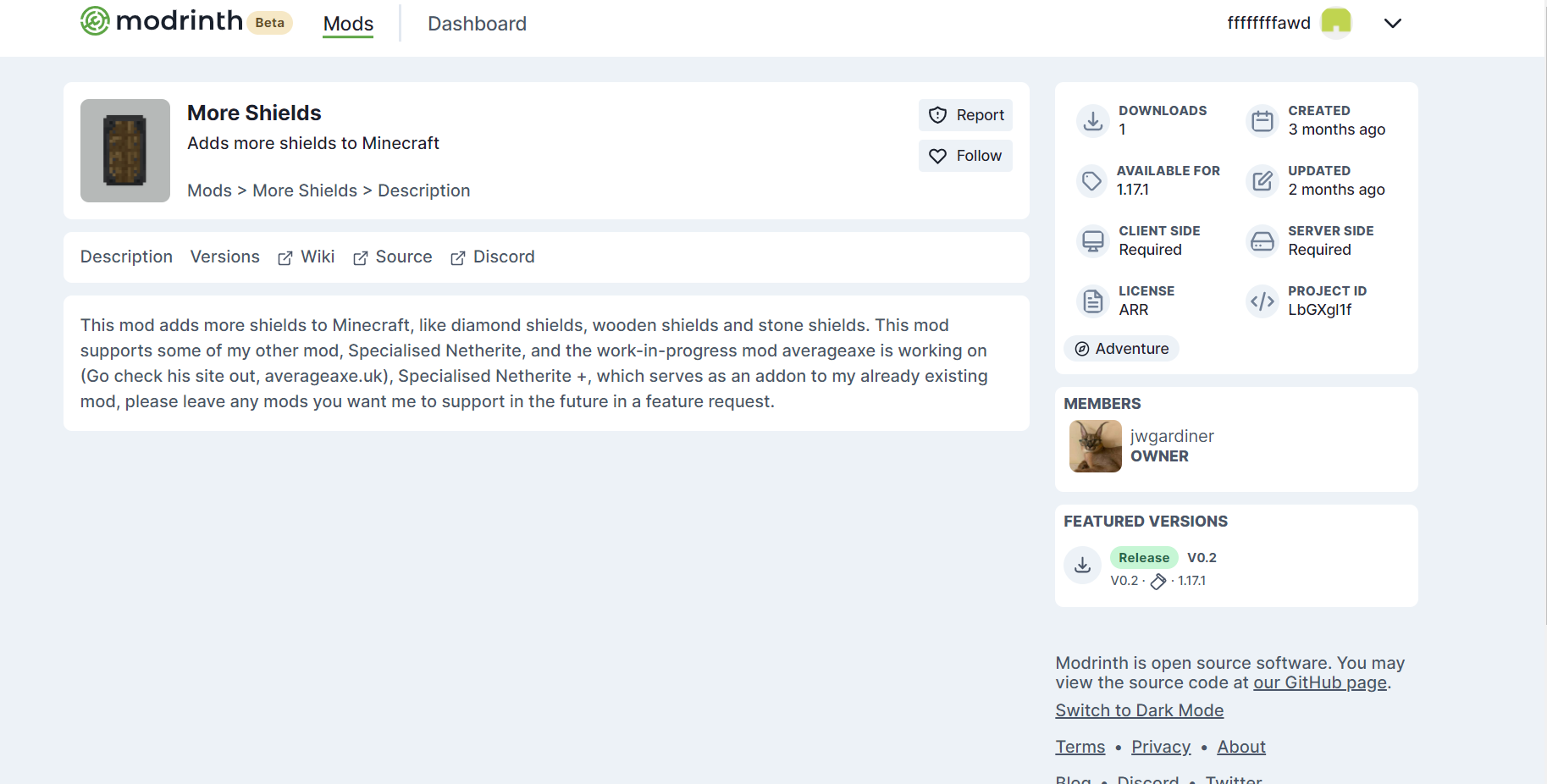1547x784 pixels.
Task: Click the Featured Versions download icon
Action: click(x=1081, y=565)
